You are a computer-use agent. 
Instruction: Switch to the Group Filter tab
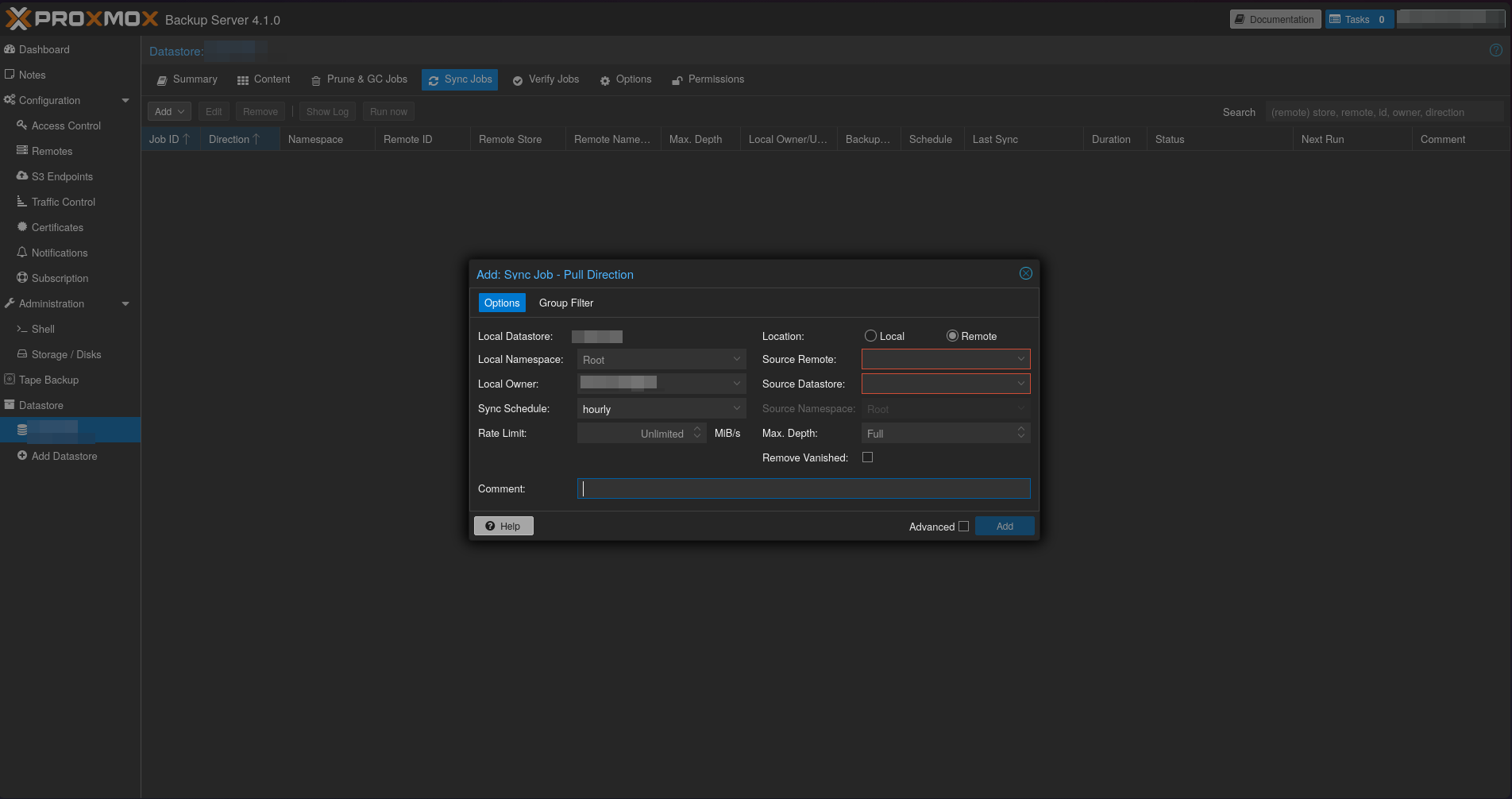[566, 303]
